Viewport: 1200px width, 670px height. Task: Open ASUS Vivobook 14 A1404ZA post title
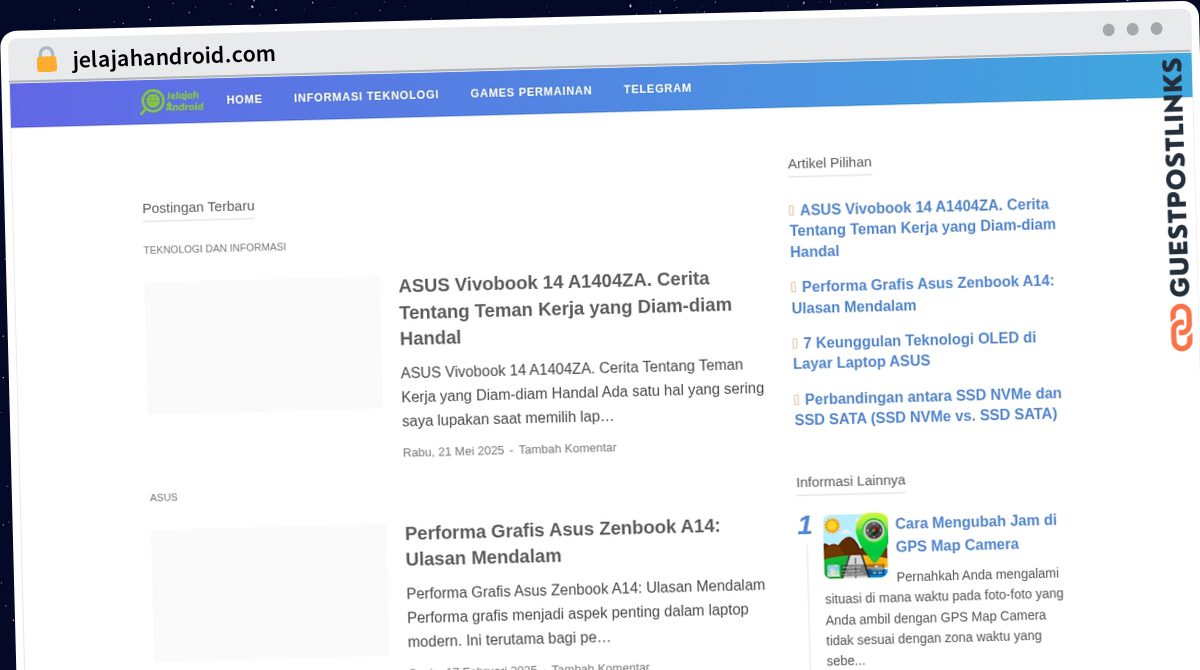(x=566, y=308)
